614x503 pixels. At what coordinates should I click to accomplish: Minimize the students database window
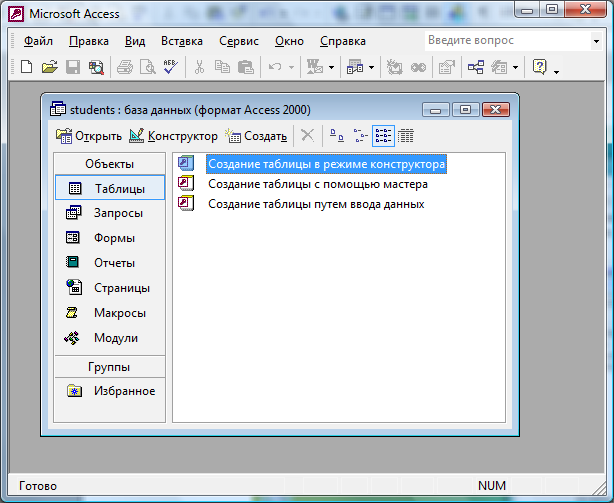coord(436,110)
